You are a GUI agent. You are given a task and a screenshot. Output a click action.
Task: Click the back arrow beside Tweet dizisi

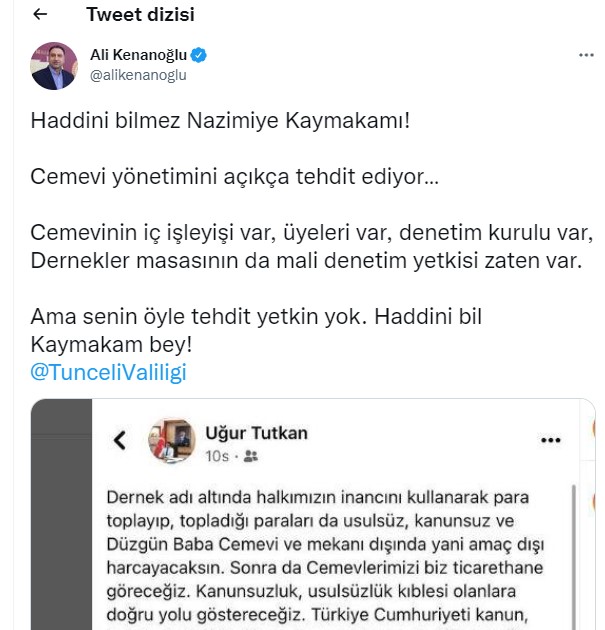[40, 15]
